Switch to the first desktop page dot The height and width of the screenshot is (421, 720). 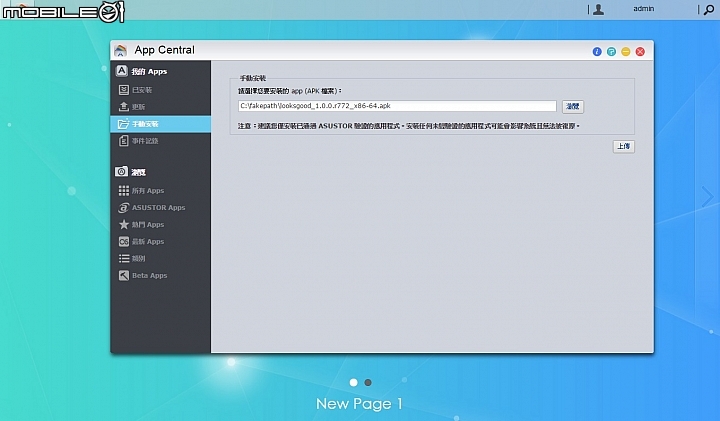(x=353, y=382)
